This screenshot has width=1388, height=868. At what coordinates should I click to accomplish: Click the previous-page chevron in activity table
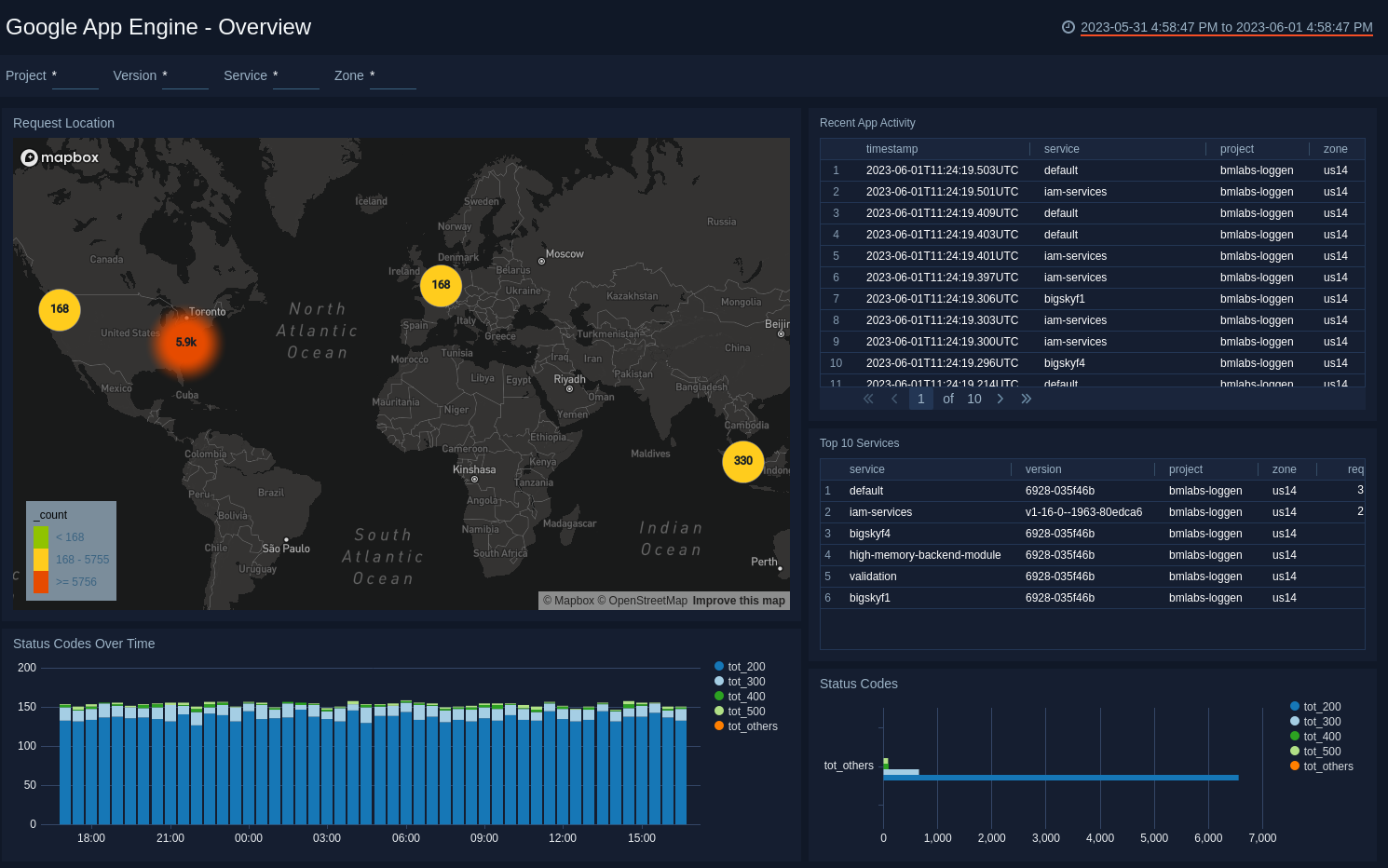(x=894, y=398)
